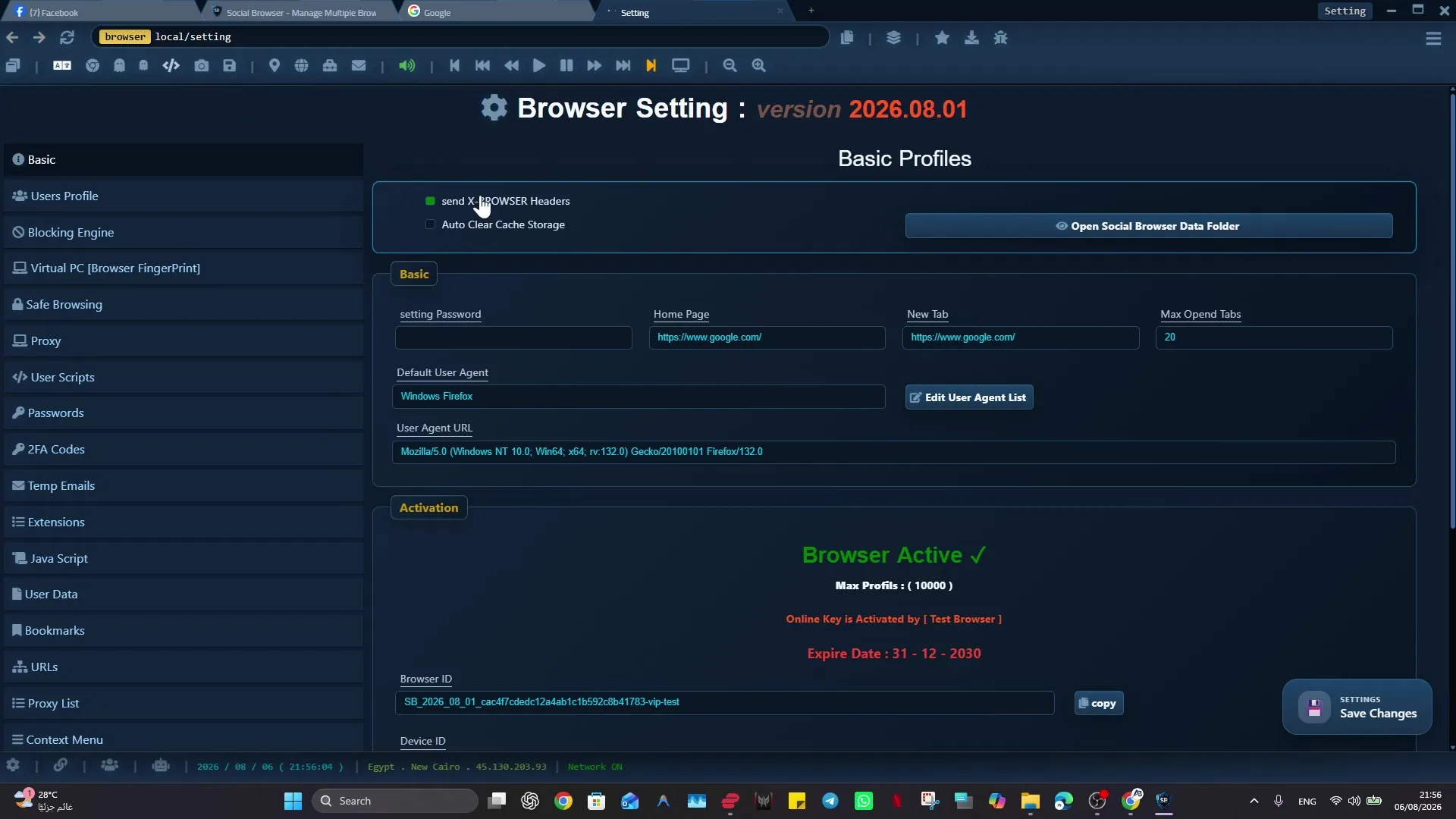This screenshot has width=1456, height=819.
Task: Open Proxy List in the sidebar
Action: (184, 703)
